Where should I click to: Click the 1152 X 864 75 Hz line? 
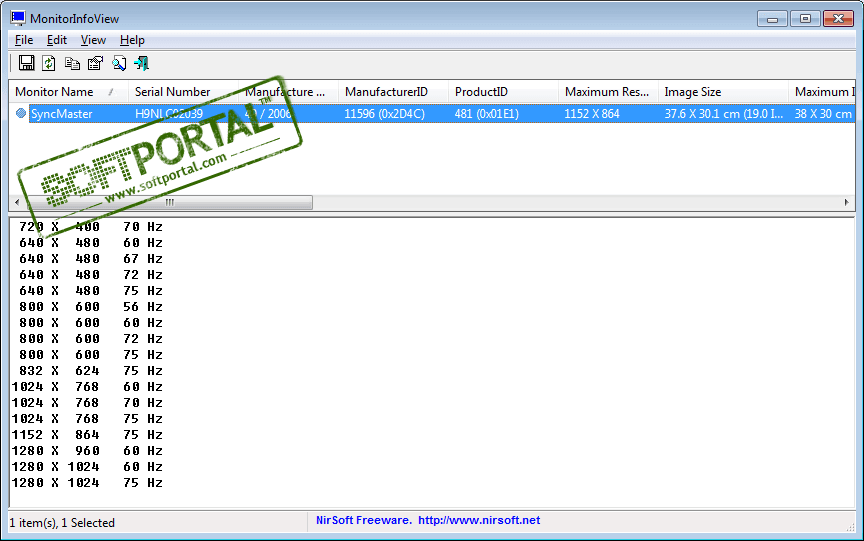(87, 435)
